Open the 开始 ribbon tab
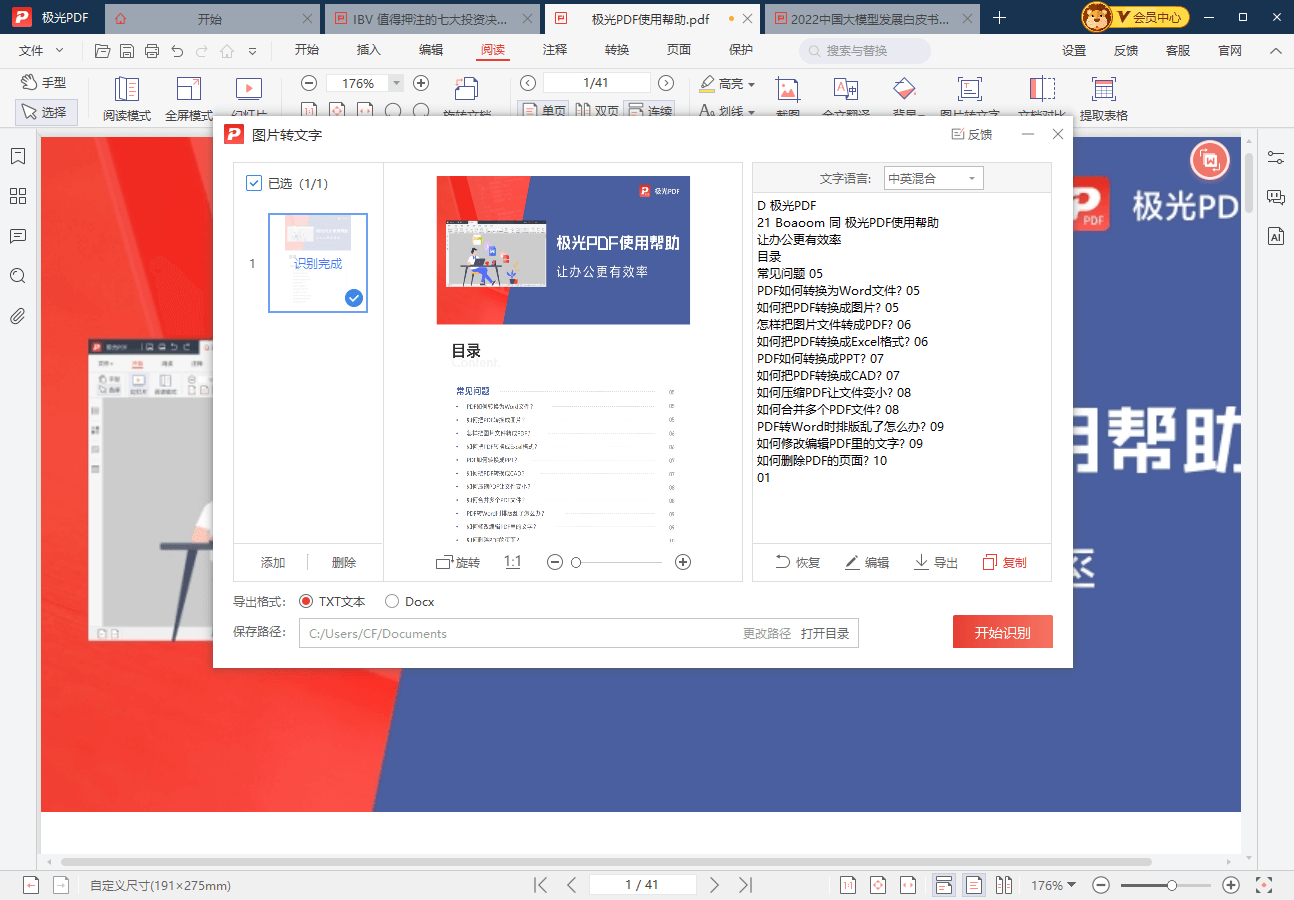1294x900 pixels. (x=307, y=50)
